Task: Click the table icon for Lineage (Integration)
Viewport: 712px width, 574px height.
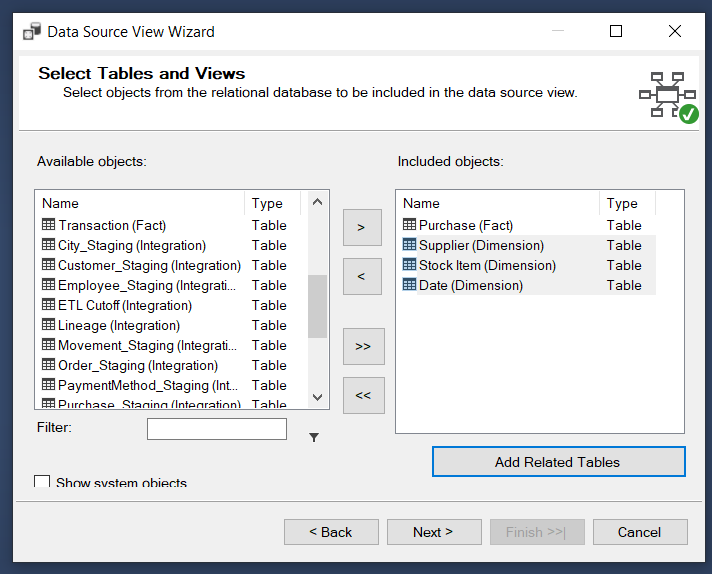Action: pos(48,325)
